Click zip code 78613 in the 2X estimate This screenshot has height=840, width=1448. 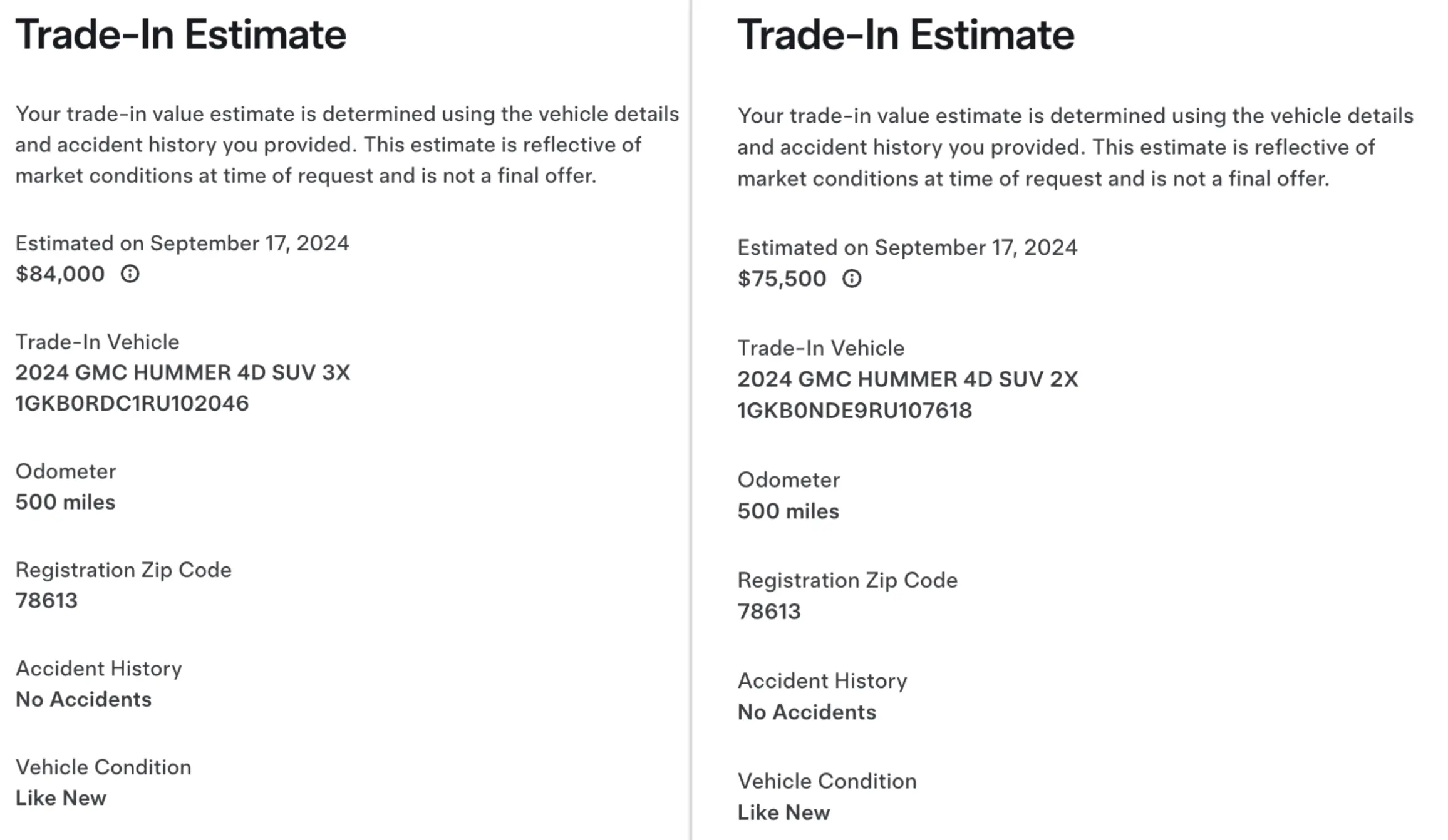pyautogui.click(x=768, y=612)
